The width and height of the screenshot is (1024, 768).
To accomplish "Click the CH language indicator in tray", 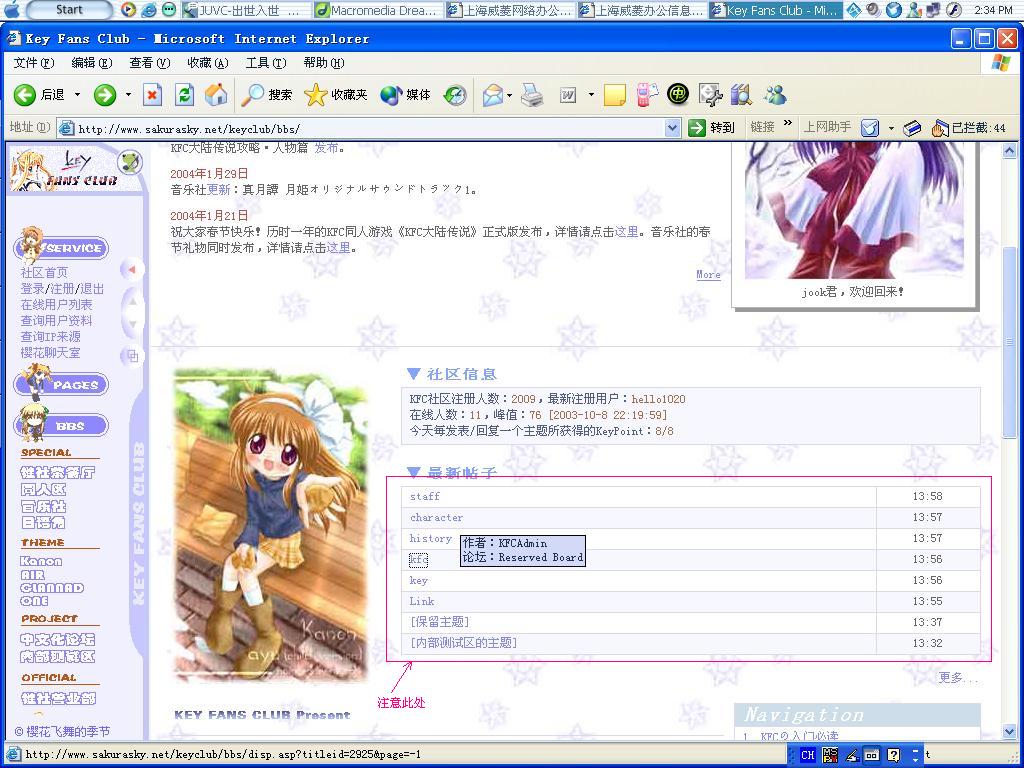I will coord(808,755).
